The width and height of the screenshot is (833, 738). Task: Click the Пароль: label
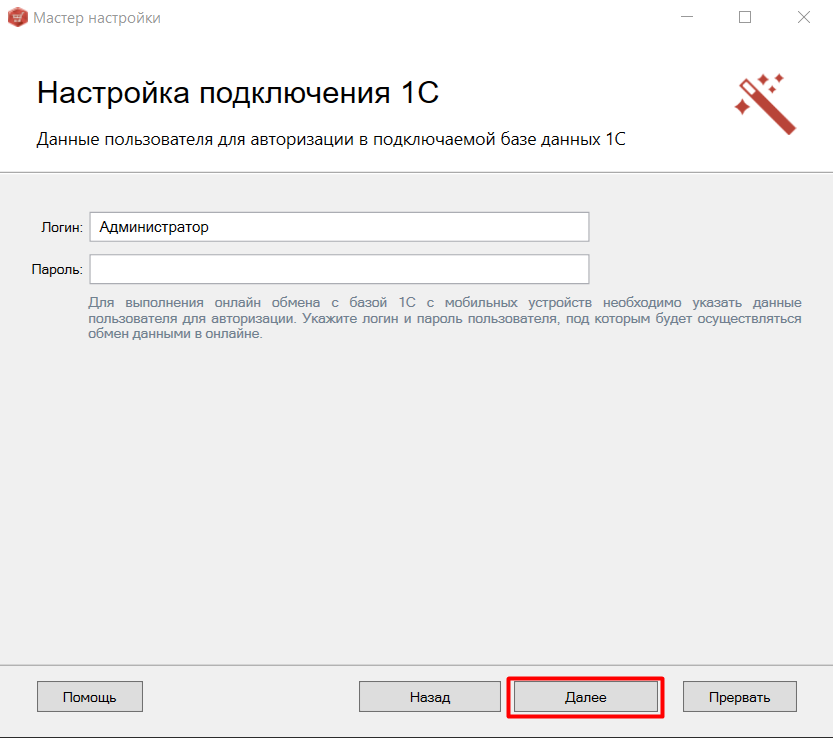tap(57, 269)
